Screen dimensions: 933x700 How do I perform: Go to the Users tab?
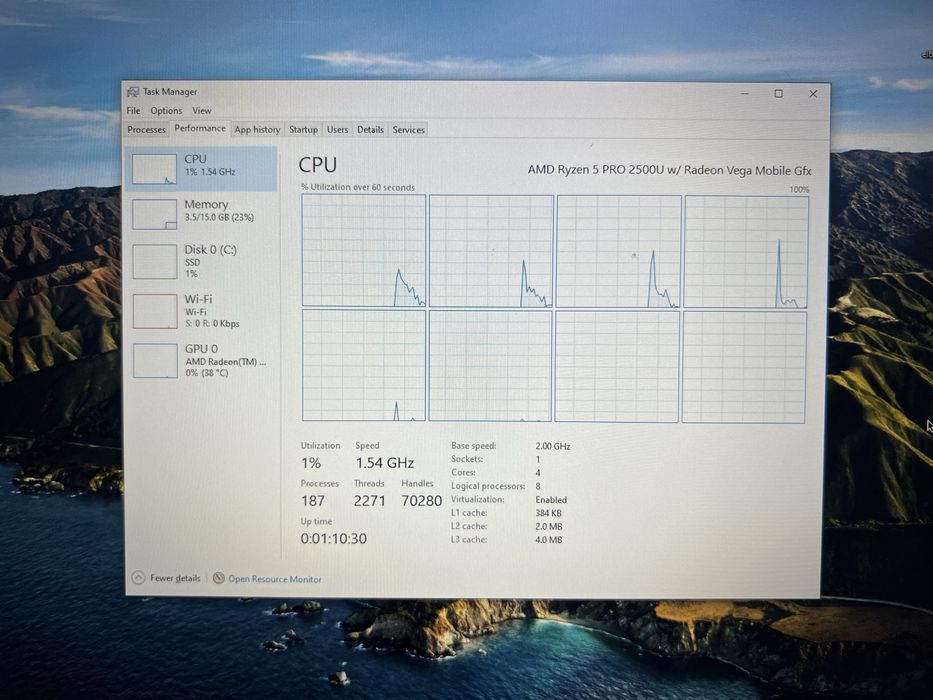[337, 130]
